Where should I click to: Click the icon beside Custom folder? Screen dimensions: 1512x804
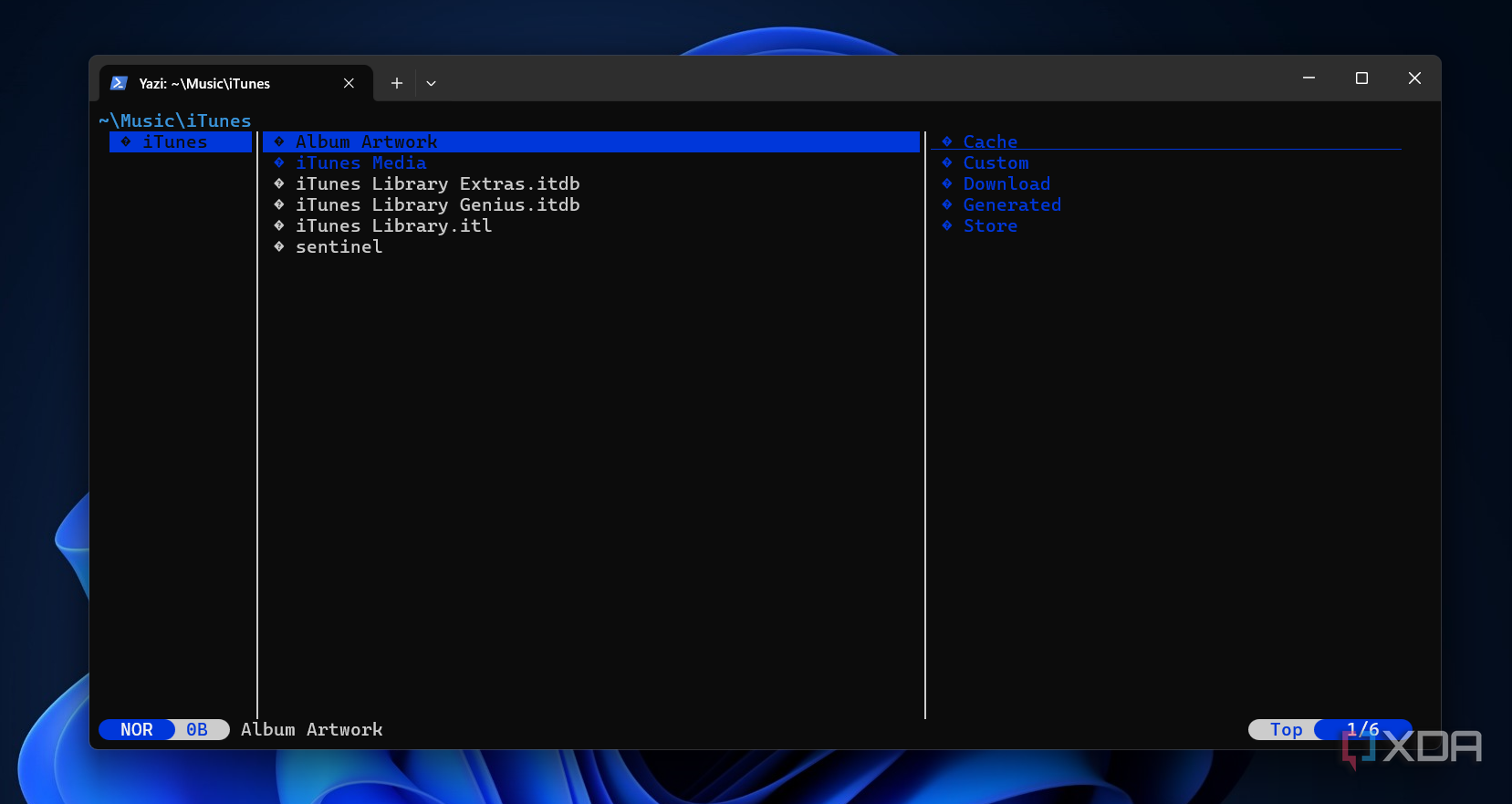point(947,162)
